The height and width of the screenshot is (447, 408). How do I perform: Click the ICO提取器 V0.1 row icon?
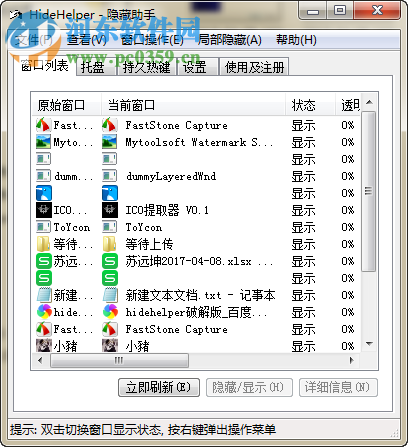tap(110, 210)
